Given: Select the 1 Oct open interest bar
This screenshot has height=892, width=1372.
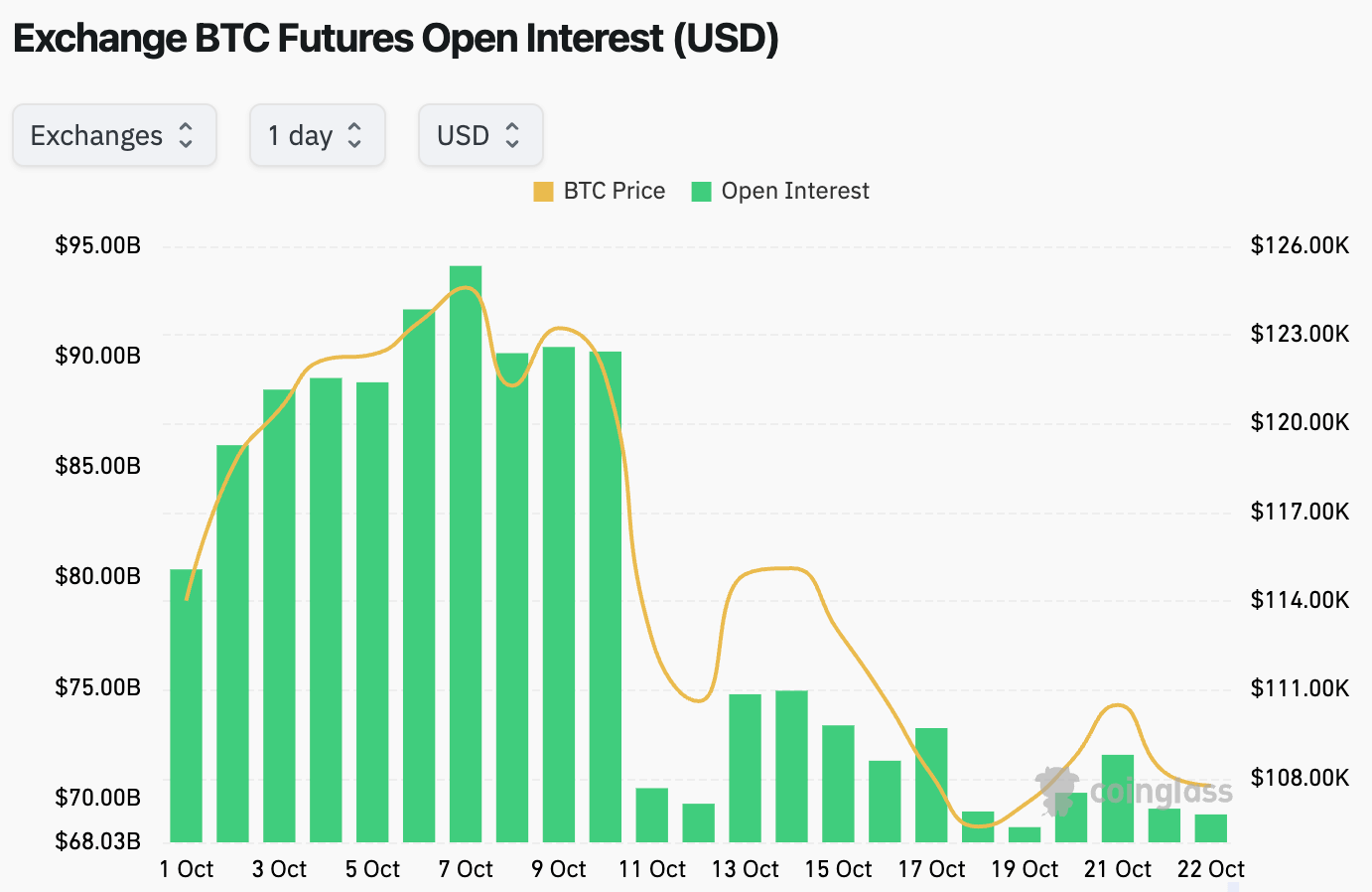Looking at the screenshot, I should [186, 705].
